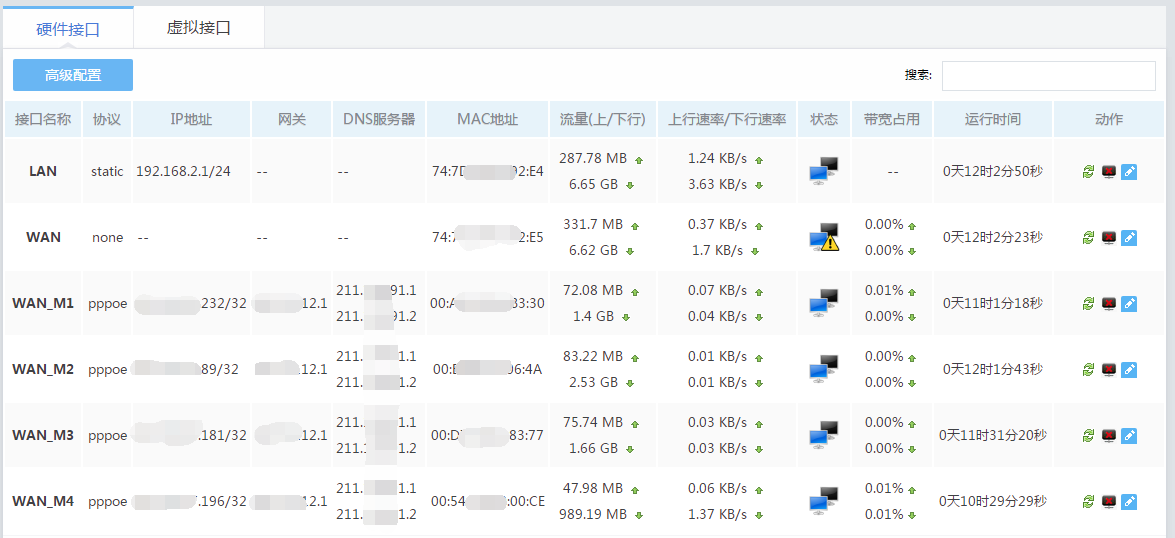Click the 高级配置 button
Viewport: 1175px width, 538px height.
pos(73,75)
